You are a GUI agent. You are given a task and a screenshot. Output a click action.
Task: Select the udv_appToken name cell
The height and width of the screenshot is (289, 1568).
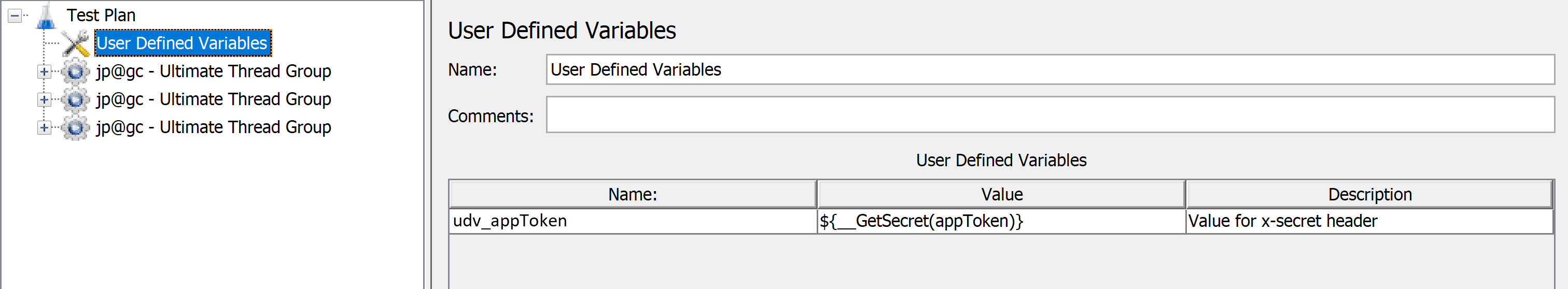(632, 221)
